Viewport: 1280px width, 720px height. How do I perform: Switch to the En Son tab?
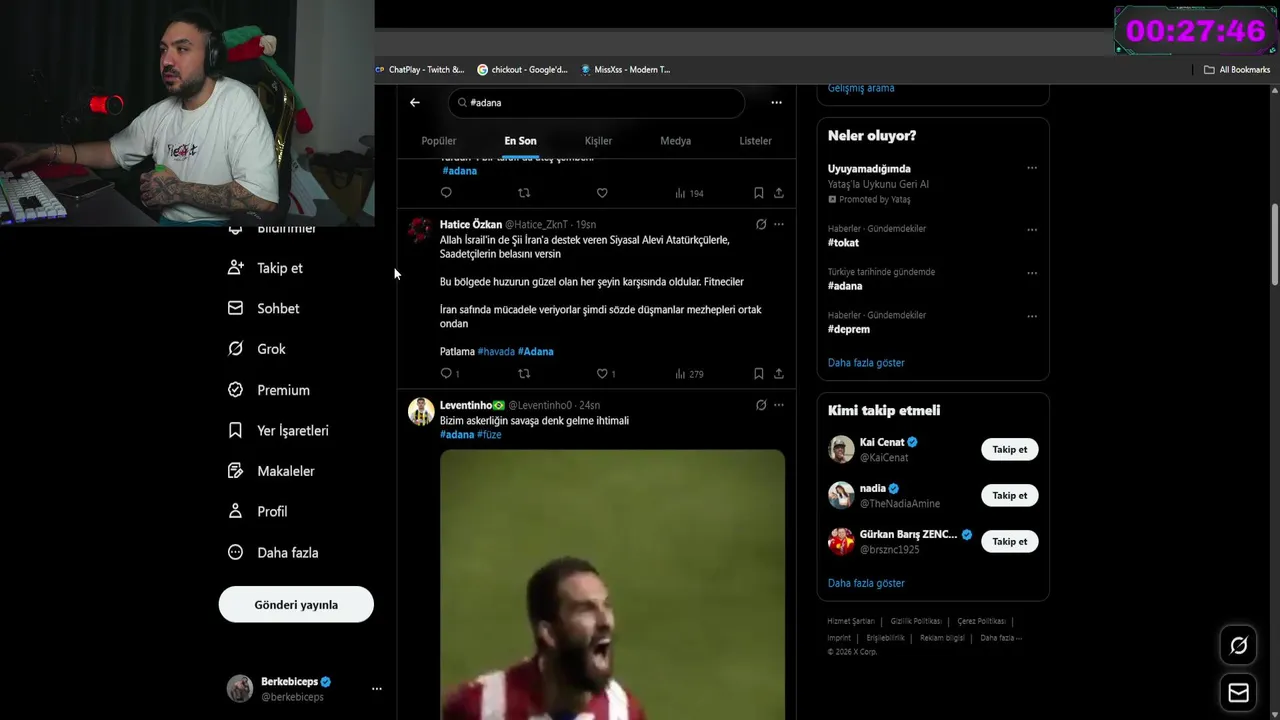[x=520, y=141]
